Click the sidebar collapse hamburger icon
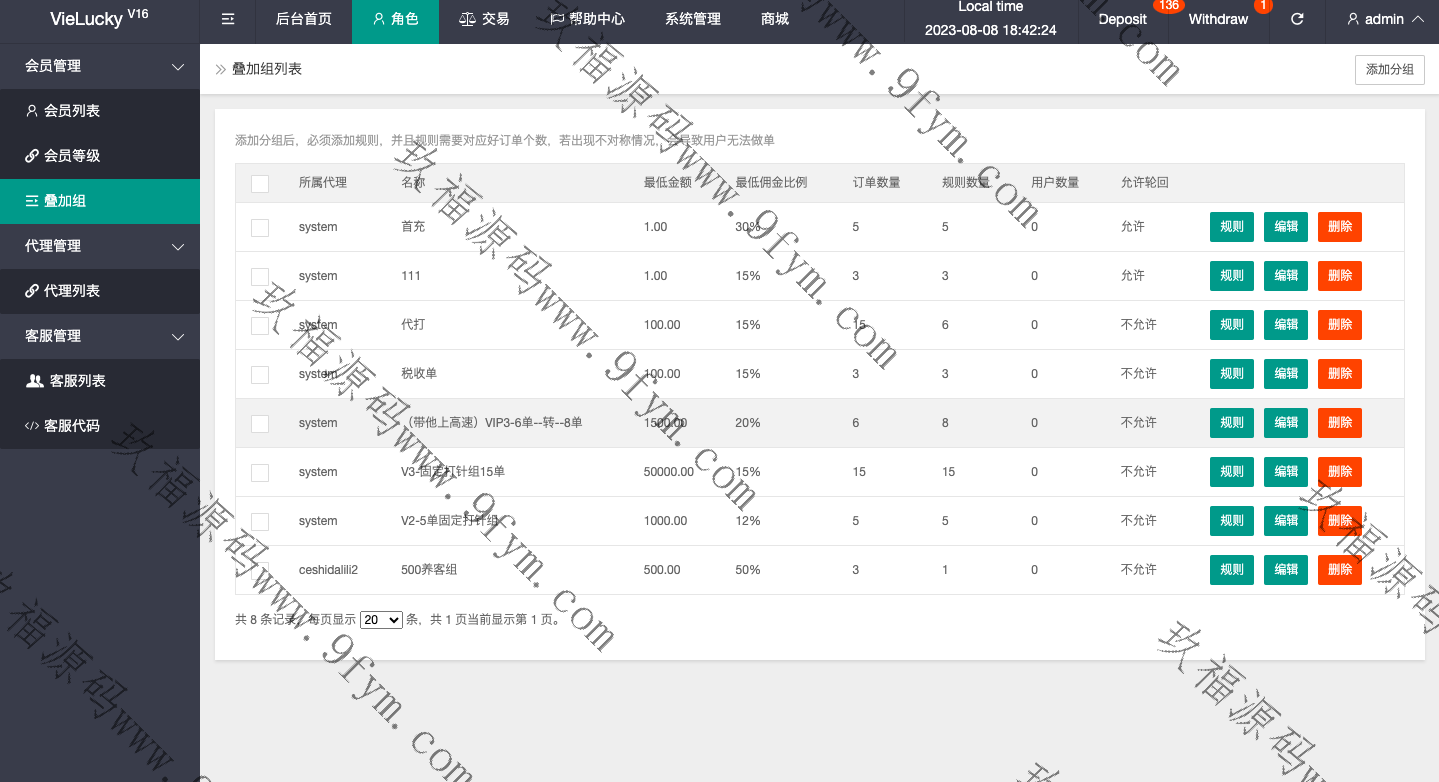This screenshot has width=1439, height=782. tap(228, 19)
